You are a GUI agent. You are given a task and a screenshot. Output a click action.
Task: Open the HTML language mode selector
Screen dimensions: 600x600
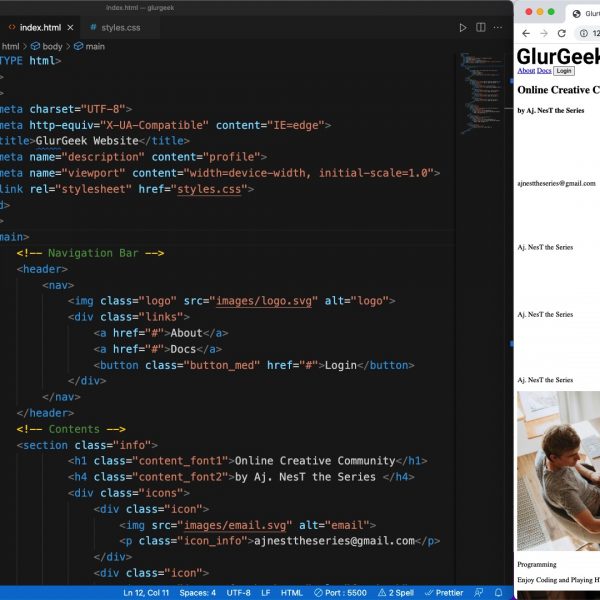[x=292, y=592]
